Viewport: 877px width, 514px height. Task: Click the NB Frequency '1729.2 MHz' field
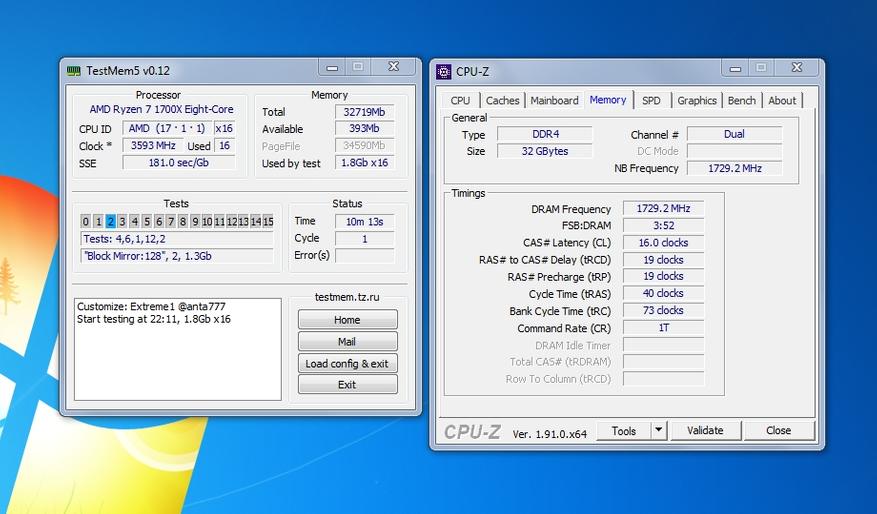coord(734,168)
